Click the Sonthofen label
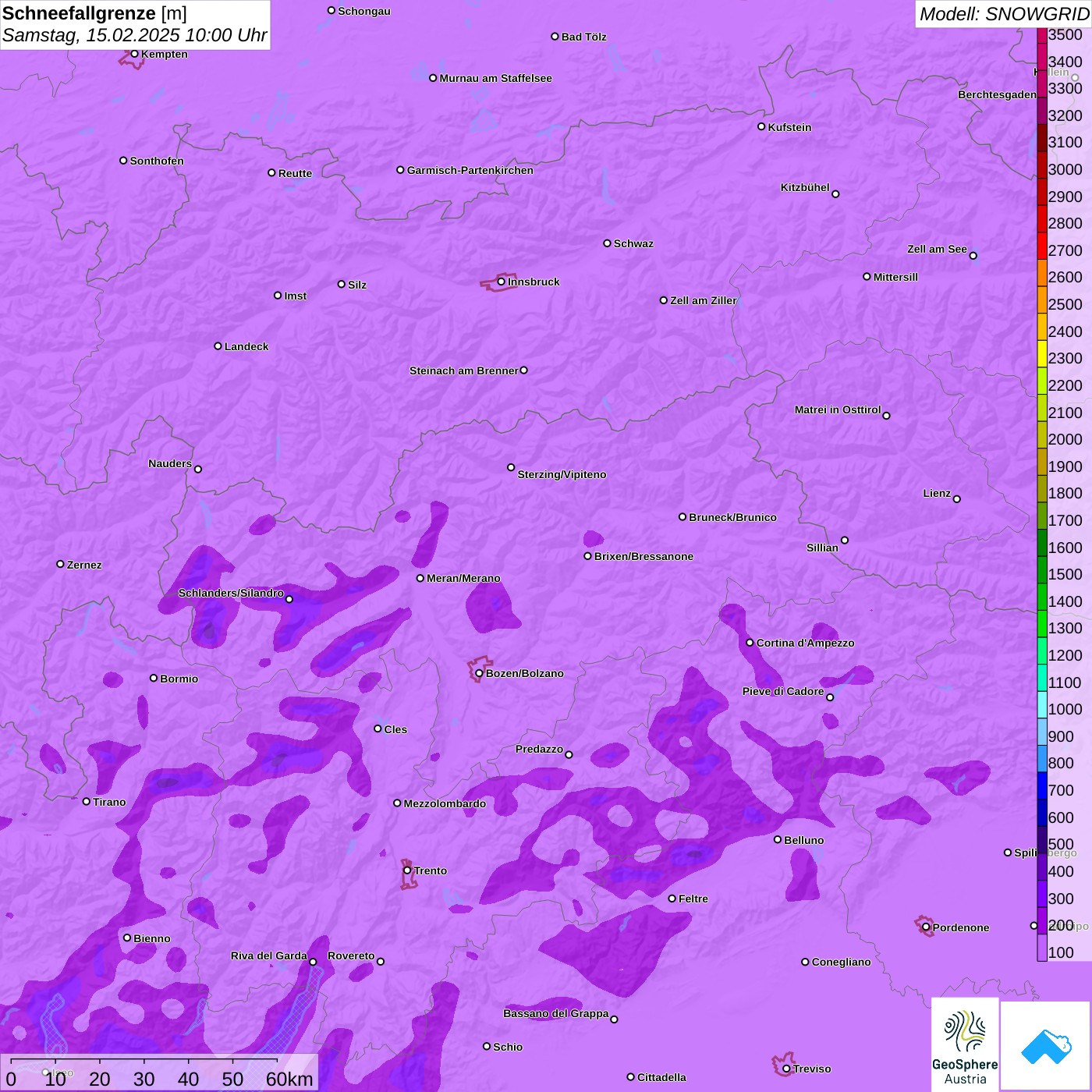This screenshot has height=1092, width=1092. [157, 161]
